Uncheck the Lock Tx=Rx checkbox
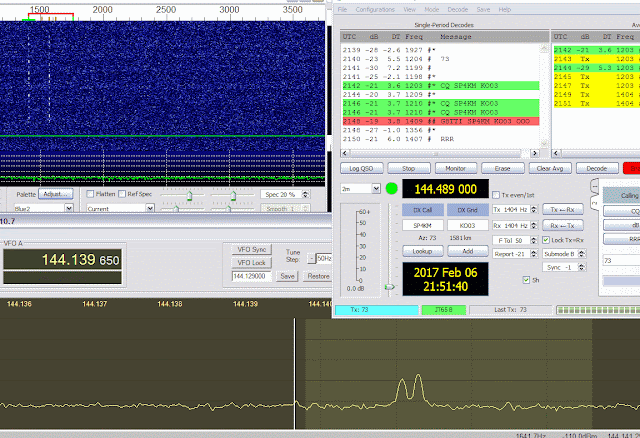 (x=546, y=240)
